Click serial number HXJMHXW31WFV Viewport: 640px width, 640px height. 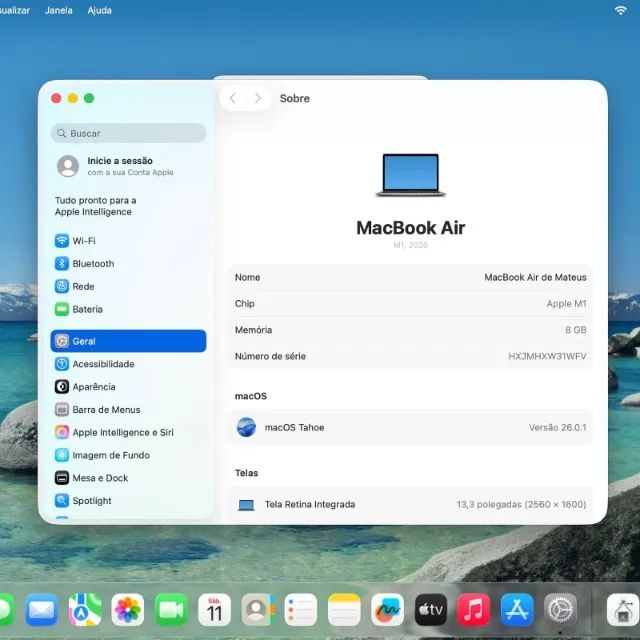point(547,356)
